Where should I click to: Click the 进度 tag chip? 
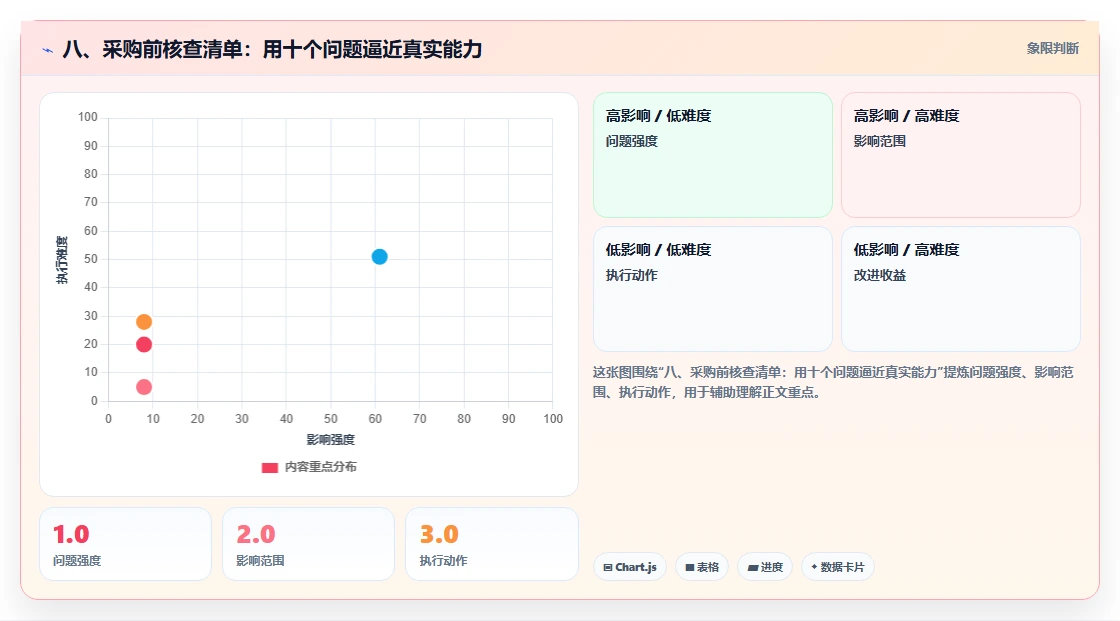(765, 567)
